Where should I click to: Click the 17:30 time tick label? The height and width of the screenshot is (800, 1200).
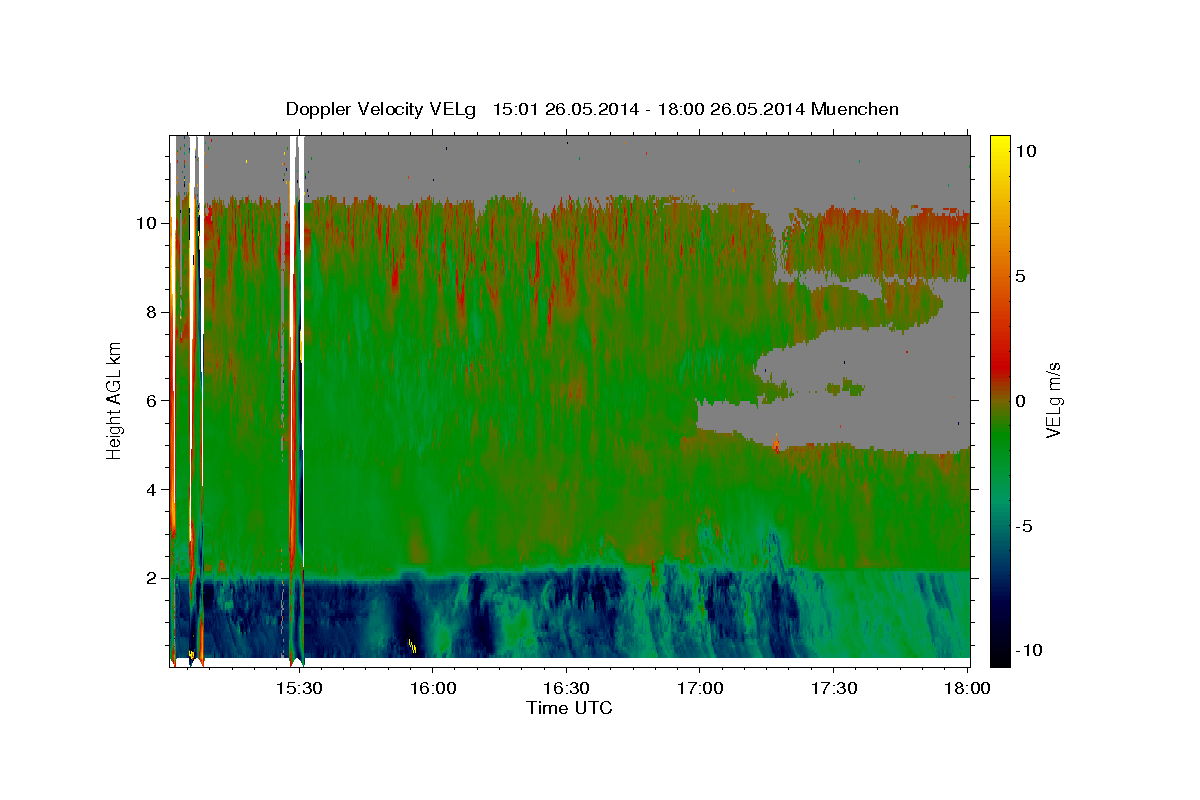(834, 688)
